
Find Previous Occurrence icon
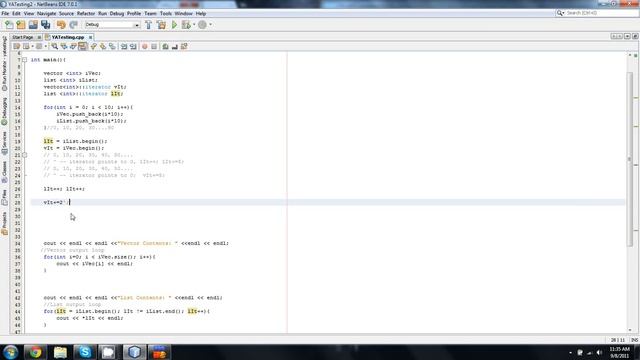pos(64,47)
